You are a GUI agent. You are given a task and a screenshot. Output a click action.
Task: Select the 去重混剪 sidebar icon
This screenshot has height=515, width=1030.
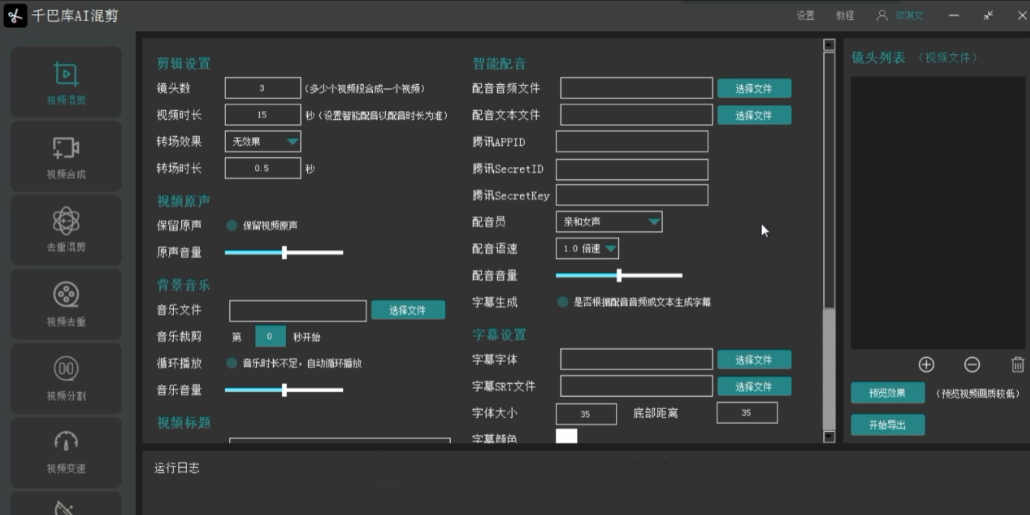pyautogui.click(x=66, y=229)
